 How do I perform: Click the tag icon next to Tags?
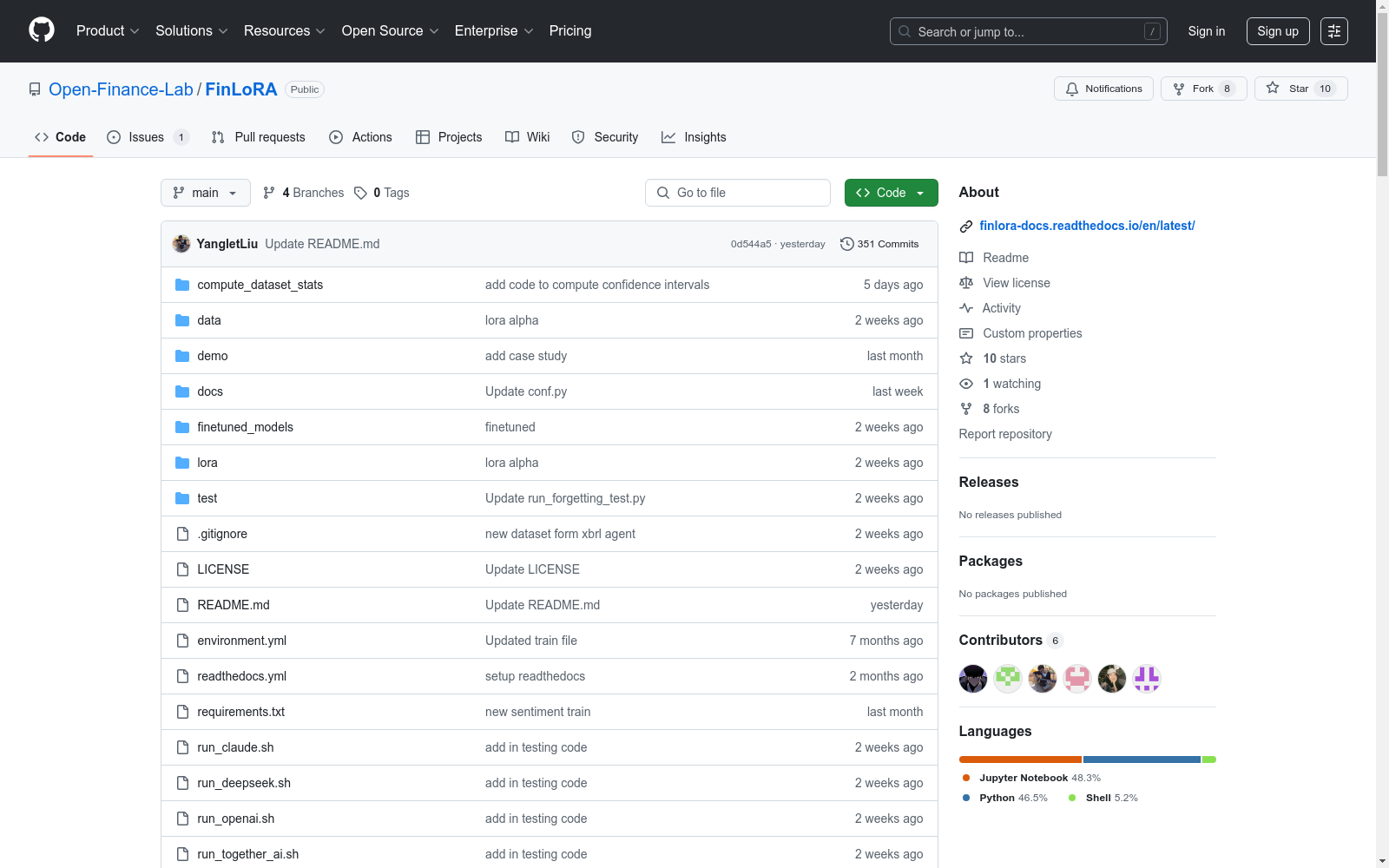361,193
